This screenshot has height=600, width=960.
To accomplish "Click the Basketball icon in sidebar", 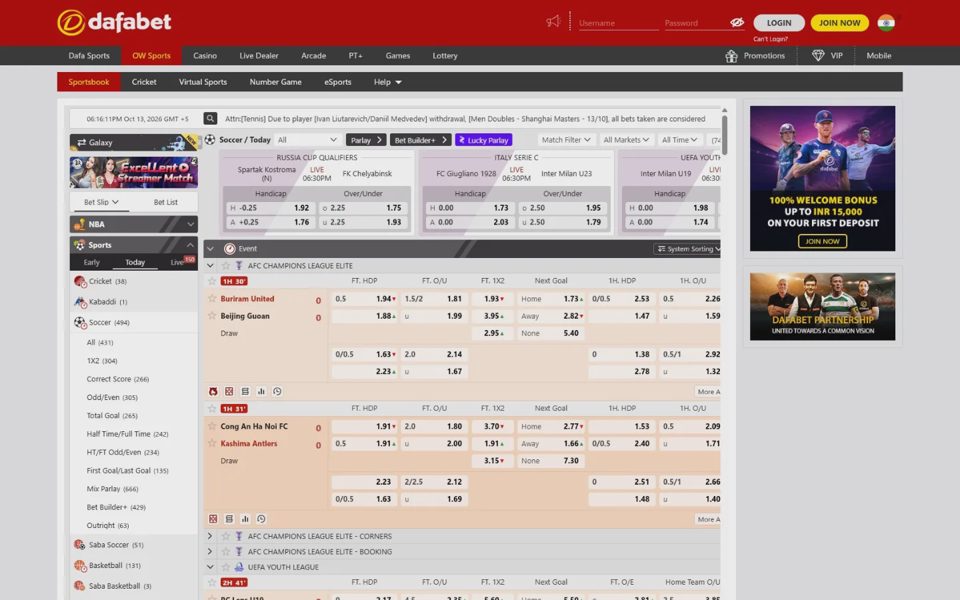I will point(80,566).
